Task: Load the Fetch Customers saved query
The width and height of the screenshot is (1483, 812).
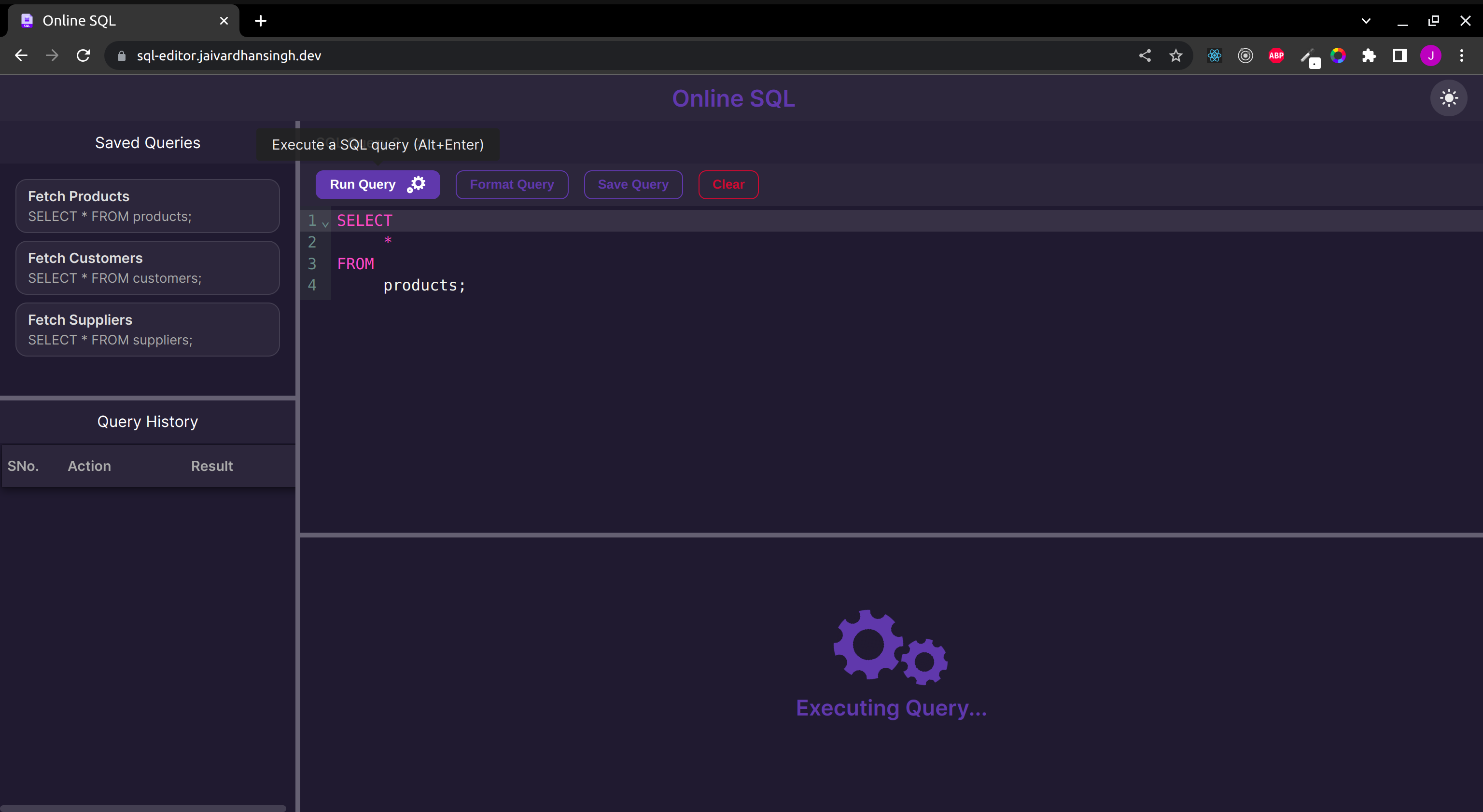Action: [x=147, y=268]
